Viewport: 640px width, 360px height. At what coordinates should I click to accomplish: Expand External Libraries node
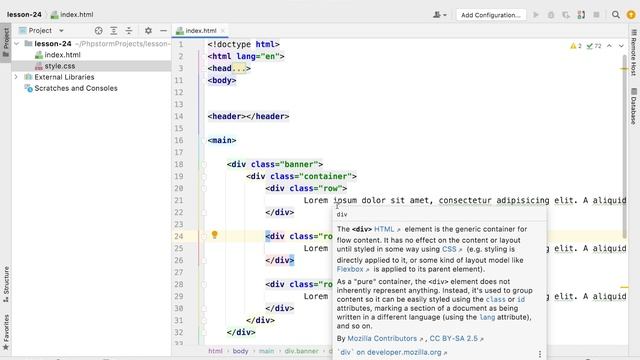click(x=16, y=77)
